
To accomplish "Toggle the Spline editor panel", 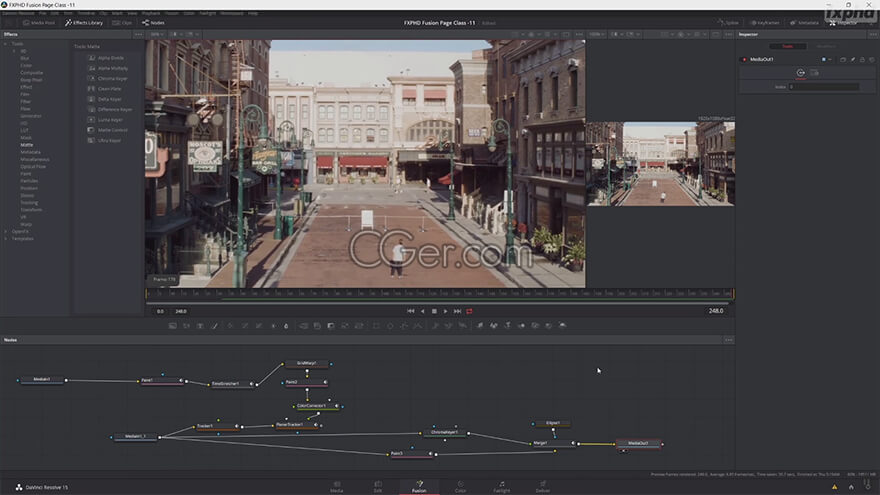I will [x=728, y=23].
